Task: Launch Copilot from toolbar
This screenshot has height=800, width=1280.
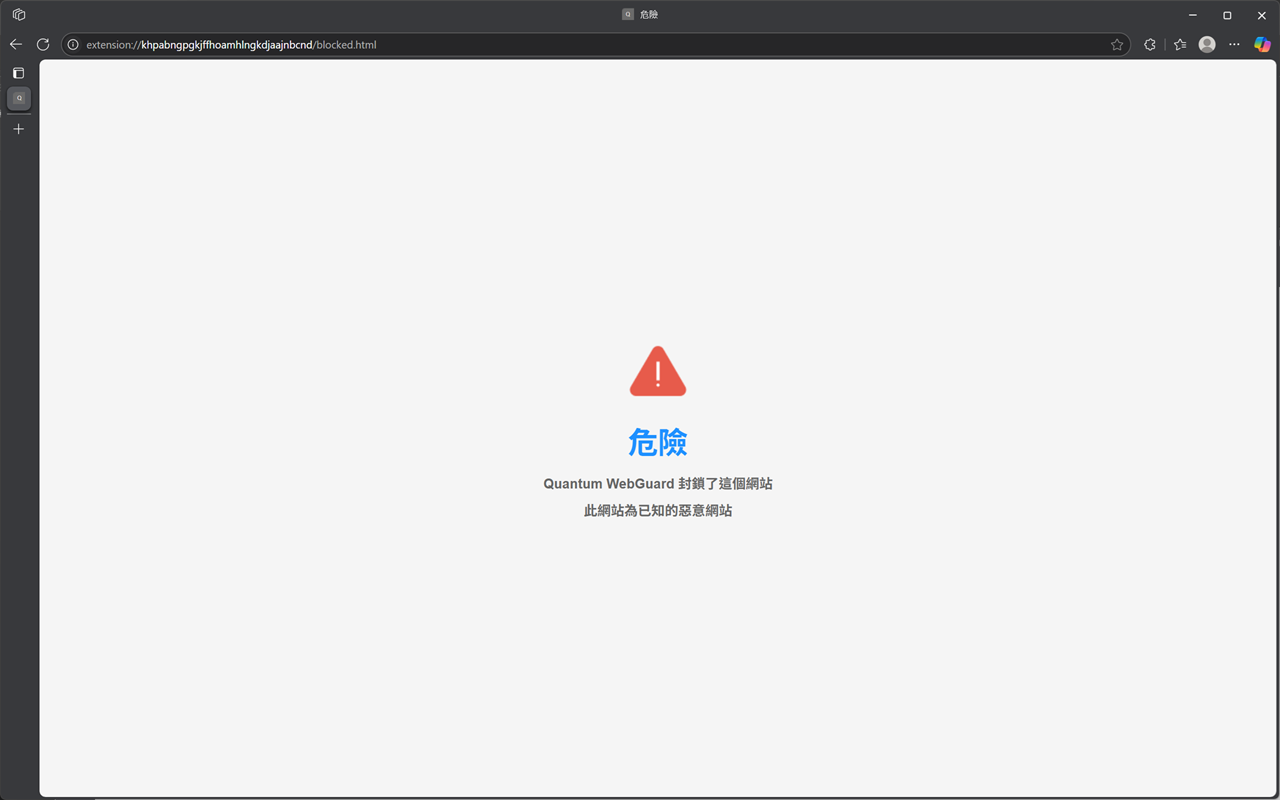Action: tap(1262, 44)
